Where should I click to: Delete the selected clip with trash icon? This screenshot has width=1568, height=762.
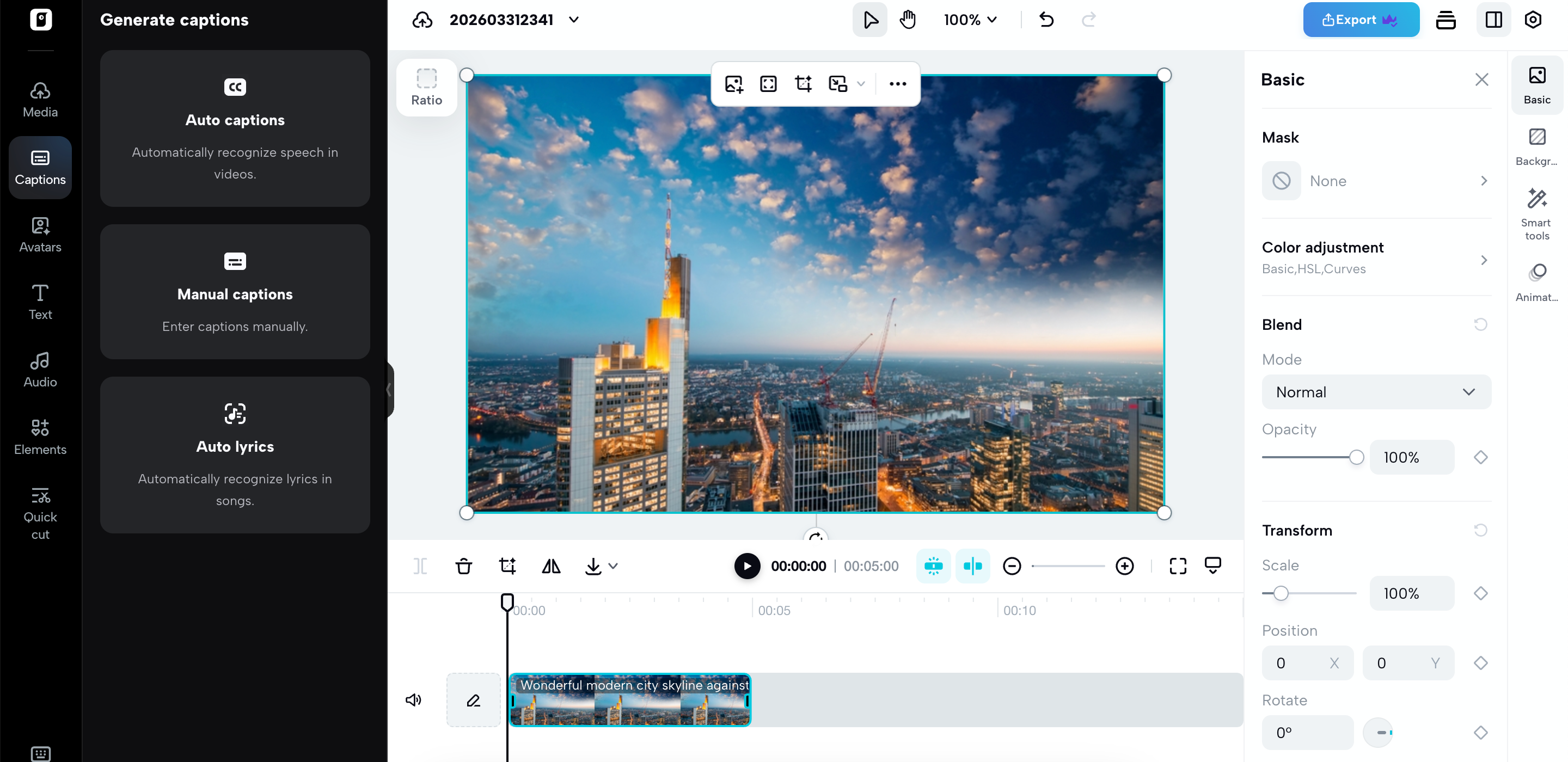464,566
